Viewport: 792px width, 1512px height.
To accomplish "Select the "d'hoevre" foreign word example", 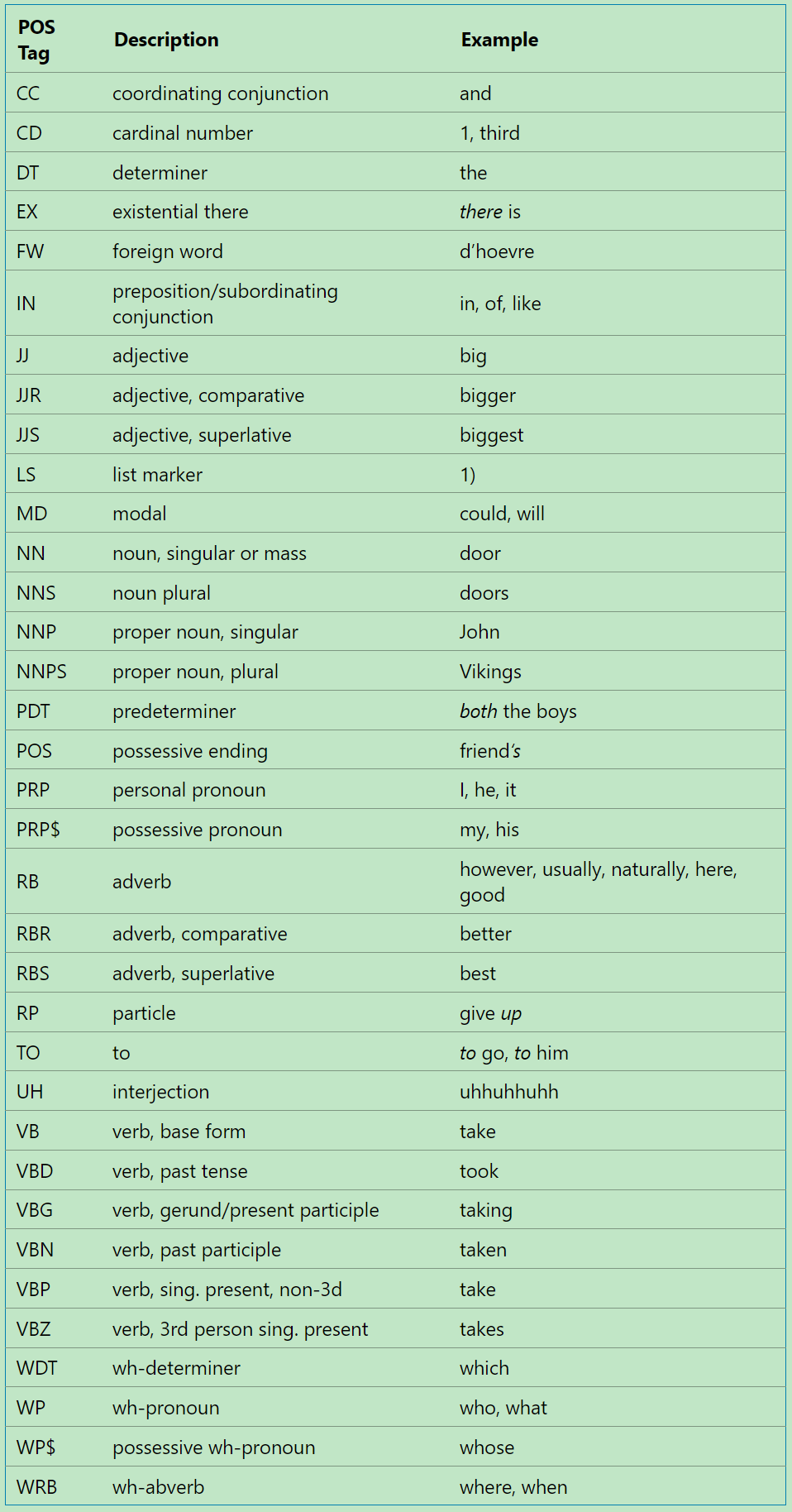I will (497, 251).
